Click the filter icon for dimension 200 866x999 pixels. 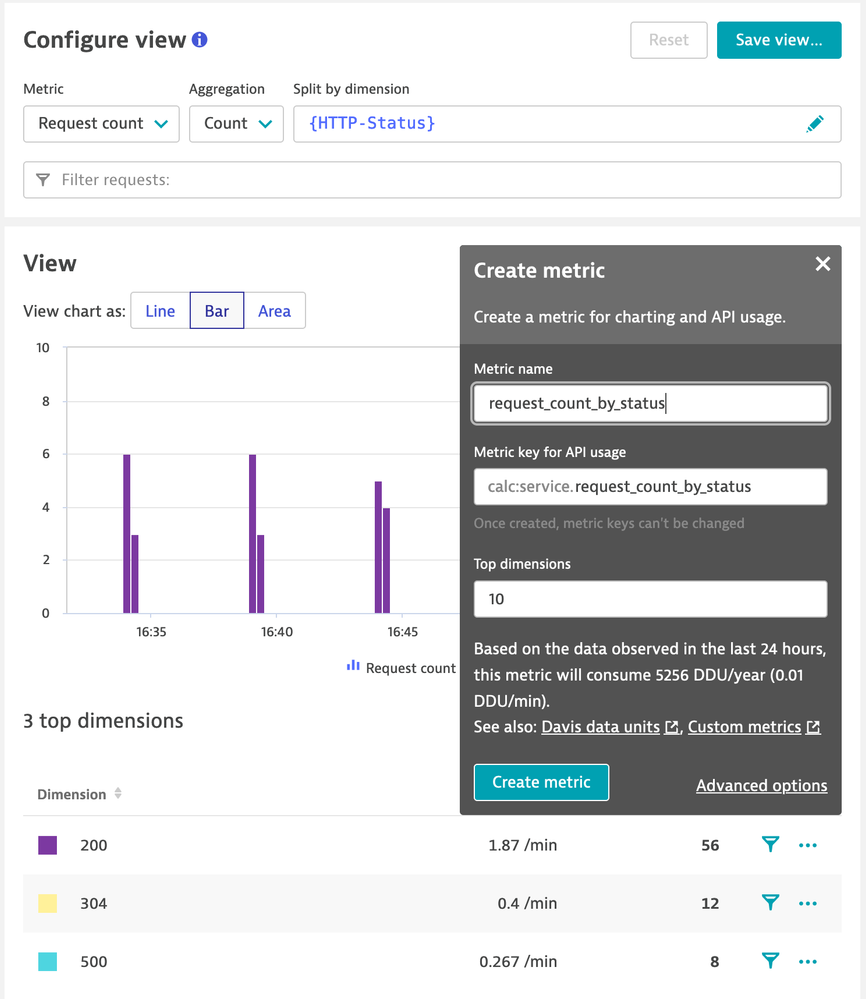(x=770, y=845)
